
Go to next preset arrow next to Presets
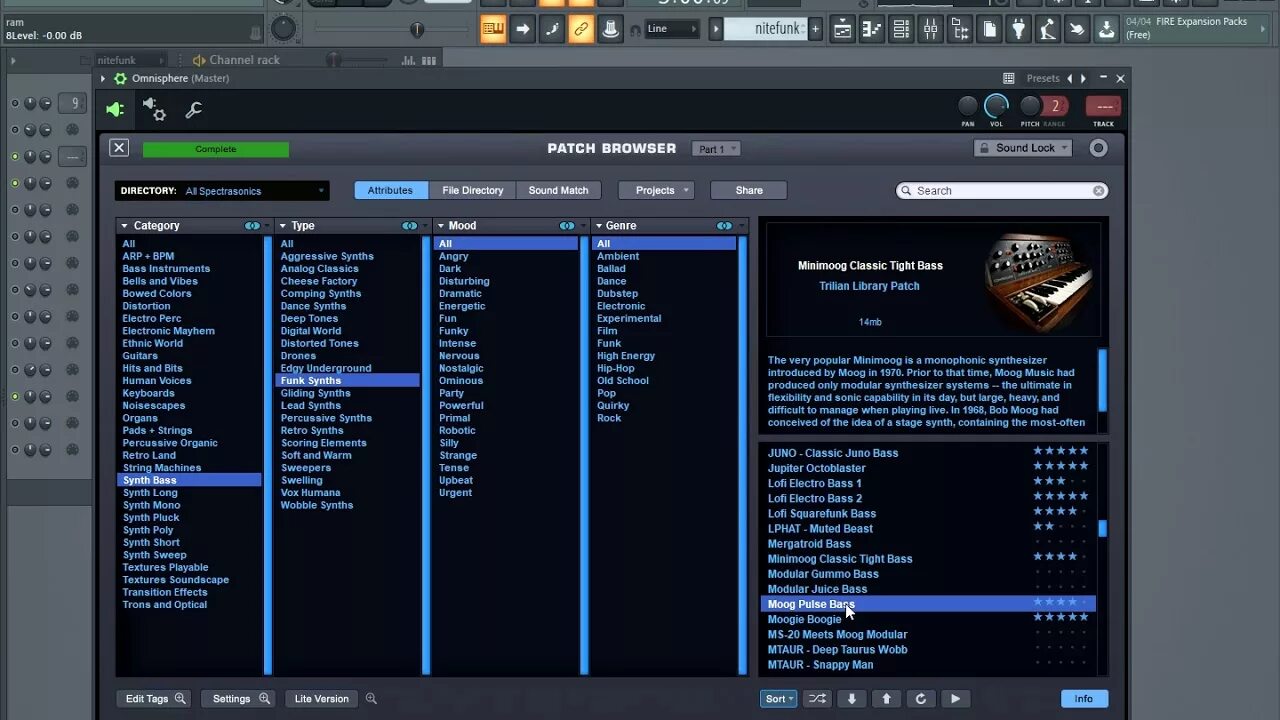click(1083, 78)
